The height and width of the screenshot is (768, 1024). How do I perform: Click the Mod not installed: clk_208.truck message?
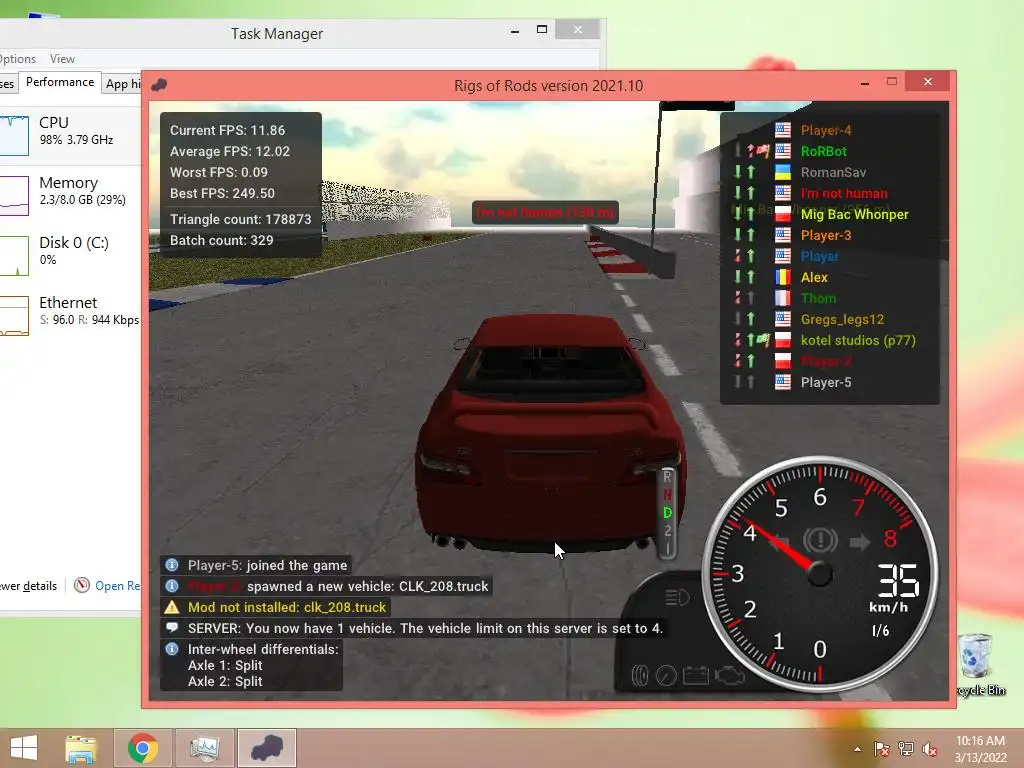pyautogui.click(x=287, y=607)
